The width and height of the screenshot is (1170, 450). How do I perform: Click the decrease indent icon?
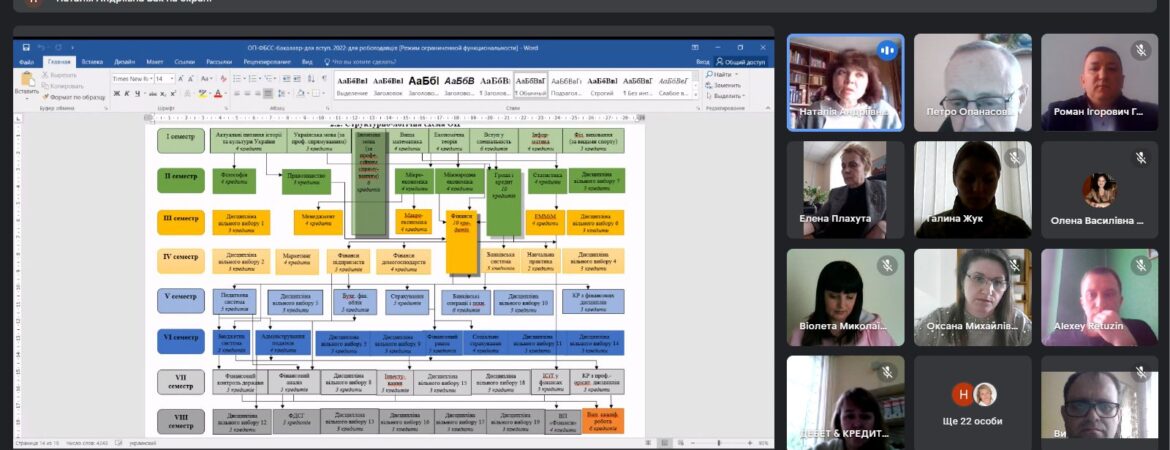coord(286,79)
